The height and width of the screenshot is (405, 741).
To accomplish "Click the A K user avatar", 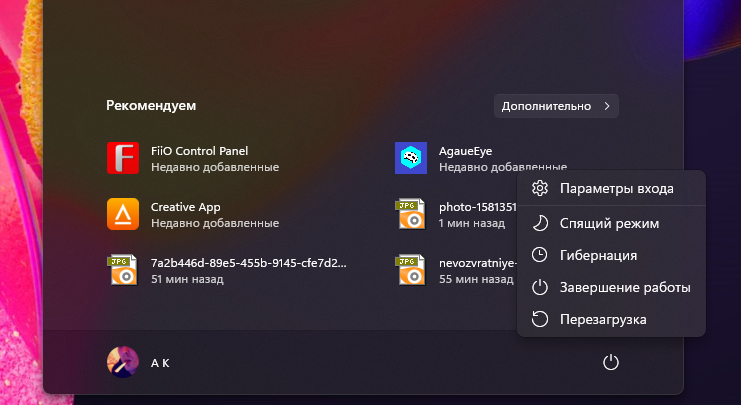I will (122, 362).
